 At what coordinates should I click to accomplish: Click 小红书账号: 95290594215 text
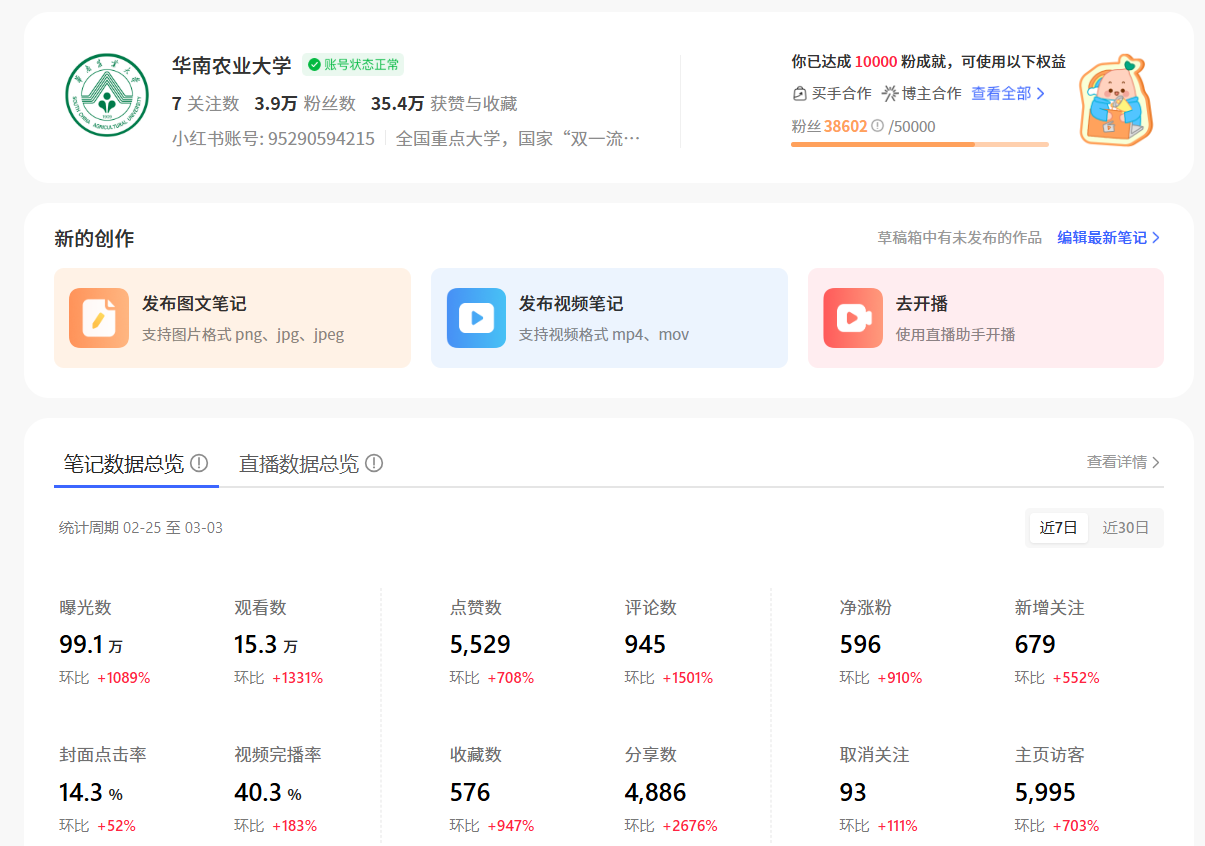coord(273,139)
